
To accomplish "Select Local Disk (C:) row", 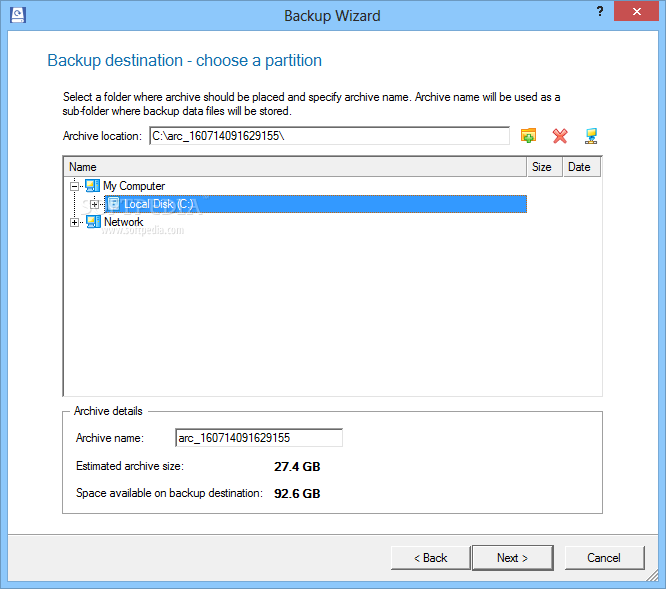I will click(x=316, y=204).
